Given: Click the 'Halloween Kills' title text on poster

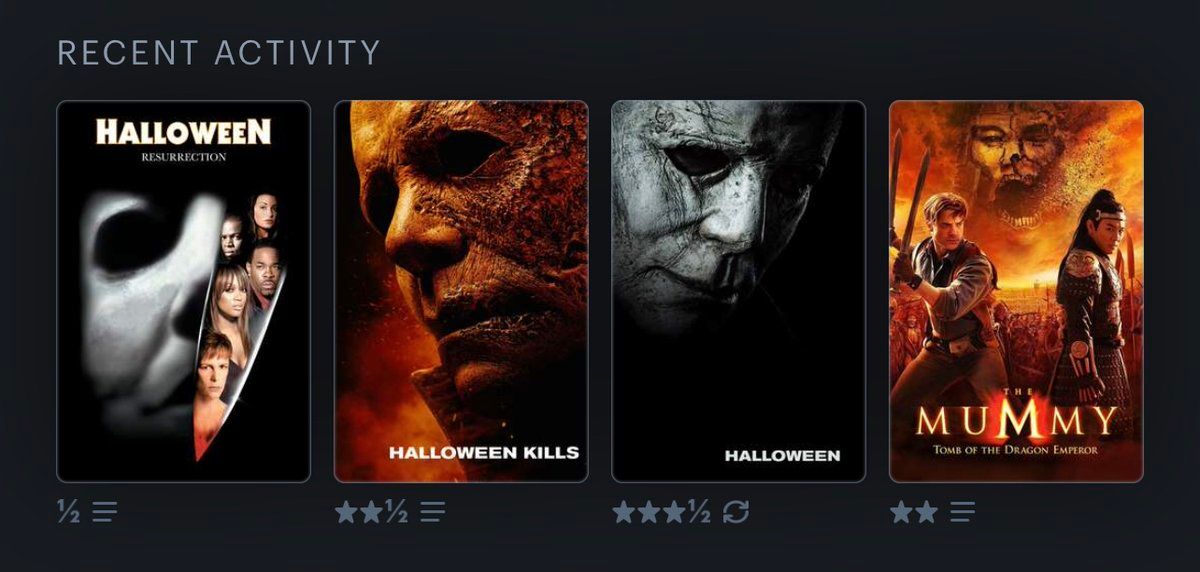Looking at the screenshot, I should tap(484, 452).
